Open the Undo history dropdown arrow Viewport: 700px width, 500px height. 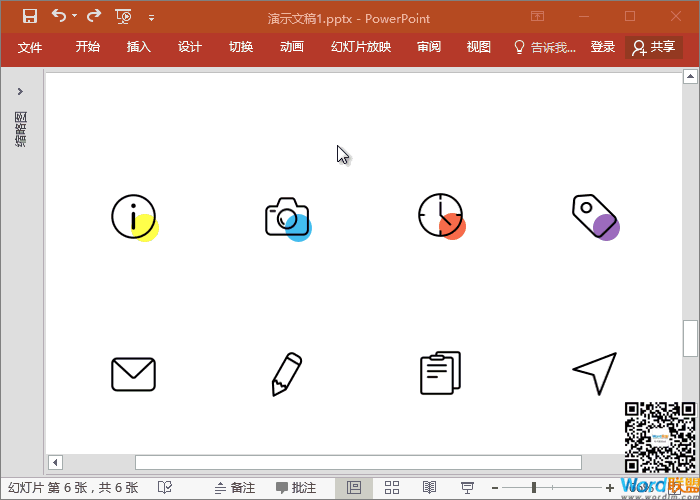point(75,17)
